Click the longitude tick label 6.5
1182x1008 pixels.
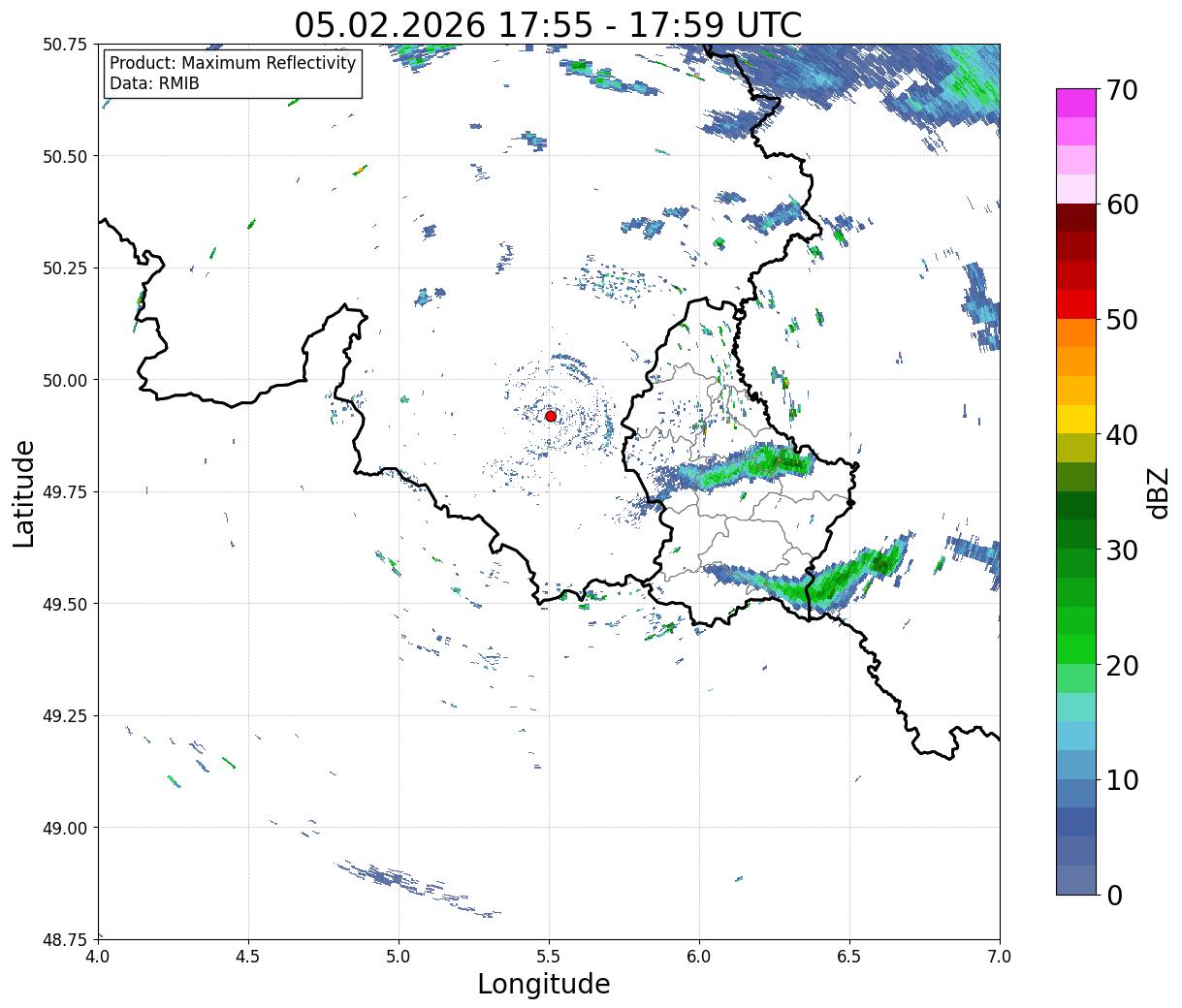[849, 956]
